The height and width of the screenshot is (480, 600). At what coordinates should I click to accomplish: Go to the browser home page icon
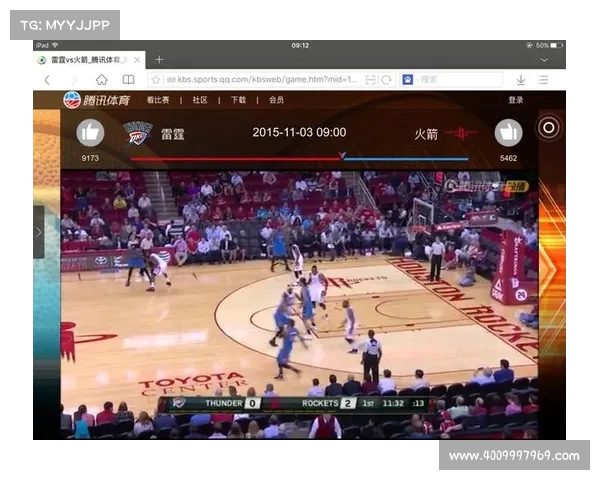point(101,79)
